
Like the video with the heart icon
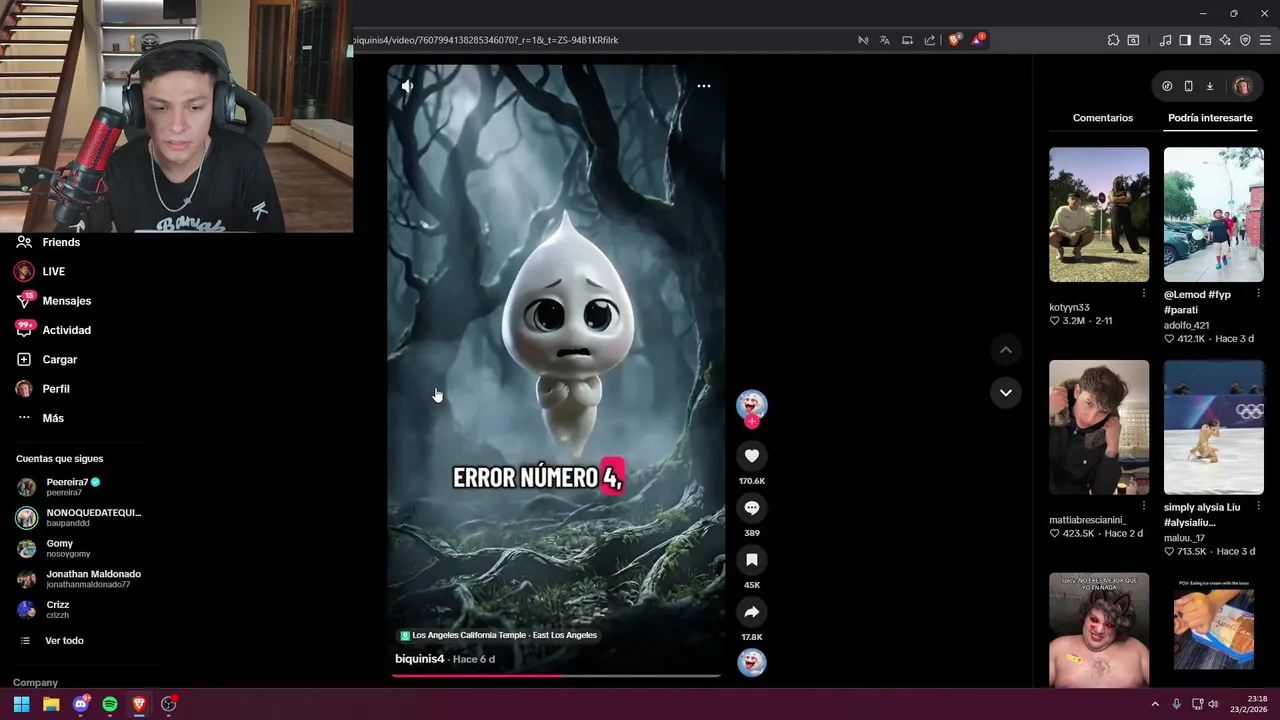(x=752, y=456)
